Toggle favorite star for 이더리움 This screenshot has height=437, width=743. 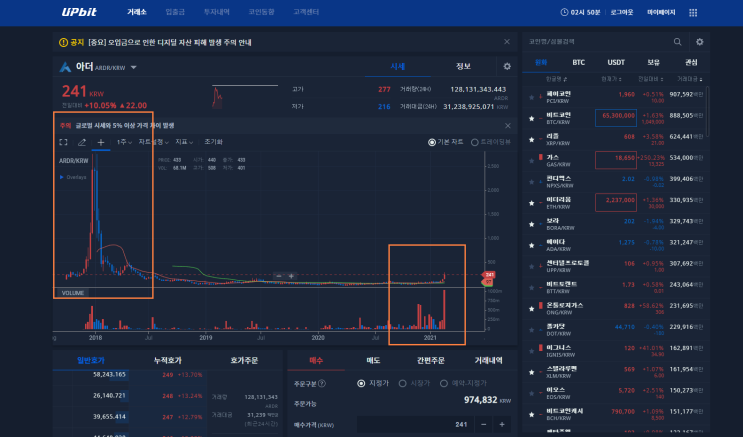[x=531, y=203]
